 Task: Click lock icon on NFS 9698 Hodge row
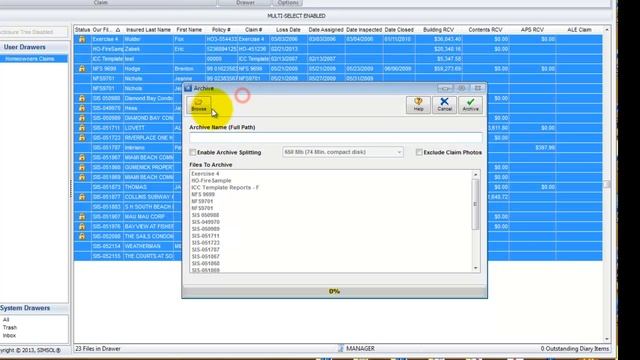[82, 69]
